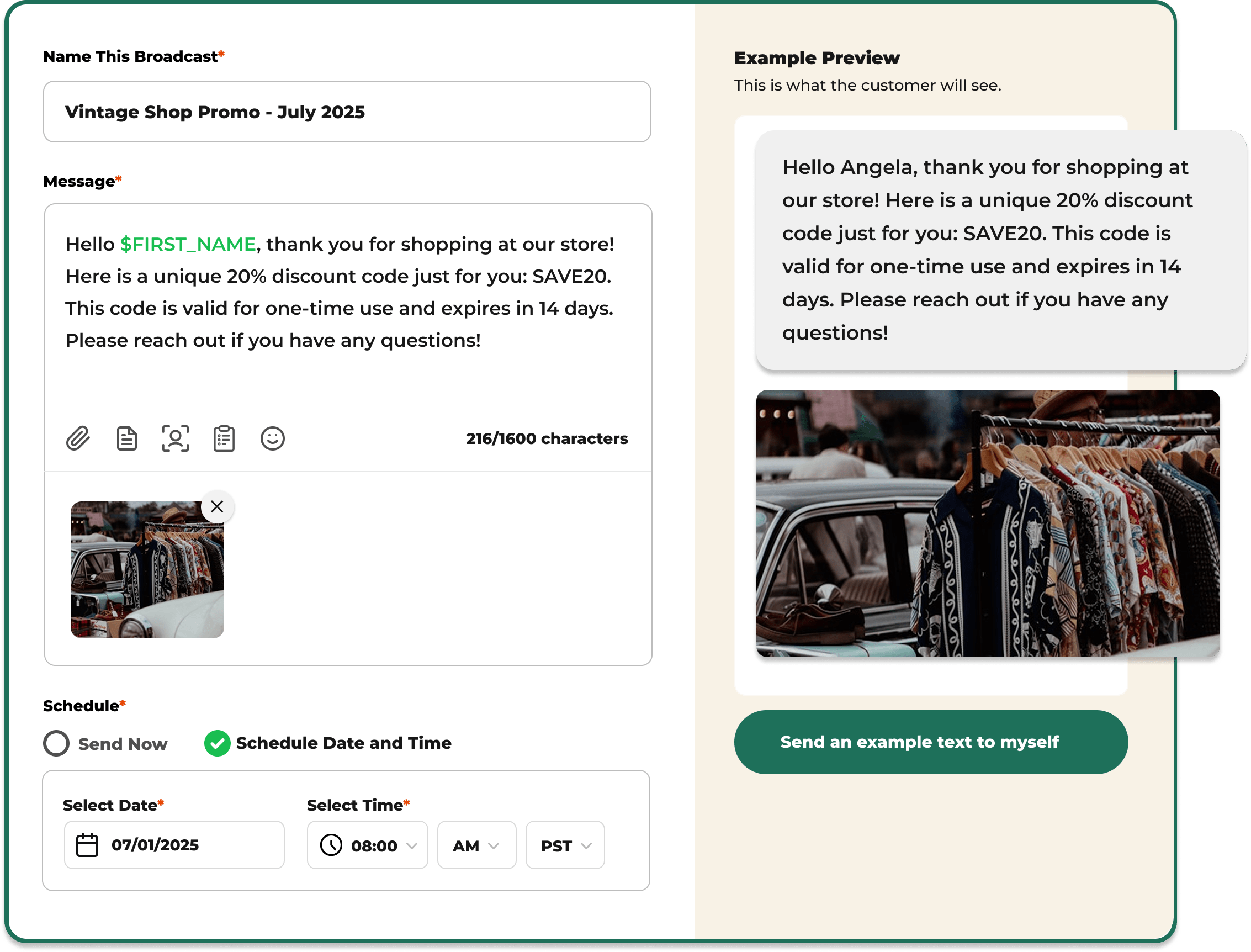Click Send an example text to myself
This screenshot has height=952, width=1251.
click(931, 742)
